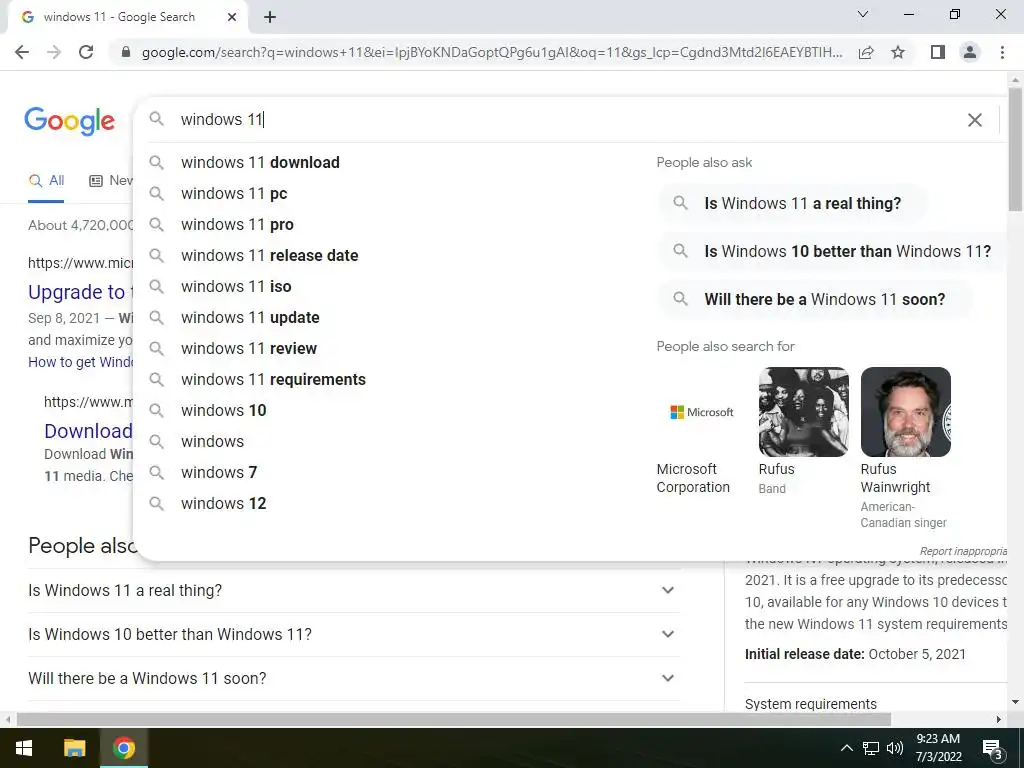The image size is (1024, 768).
Task: Click the lock icon in address bar
Action: pyautogui.click(x=126, y=52)
